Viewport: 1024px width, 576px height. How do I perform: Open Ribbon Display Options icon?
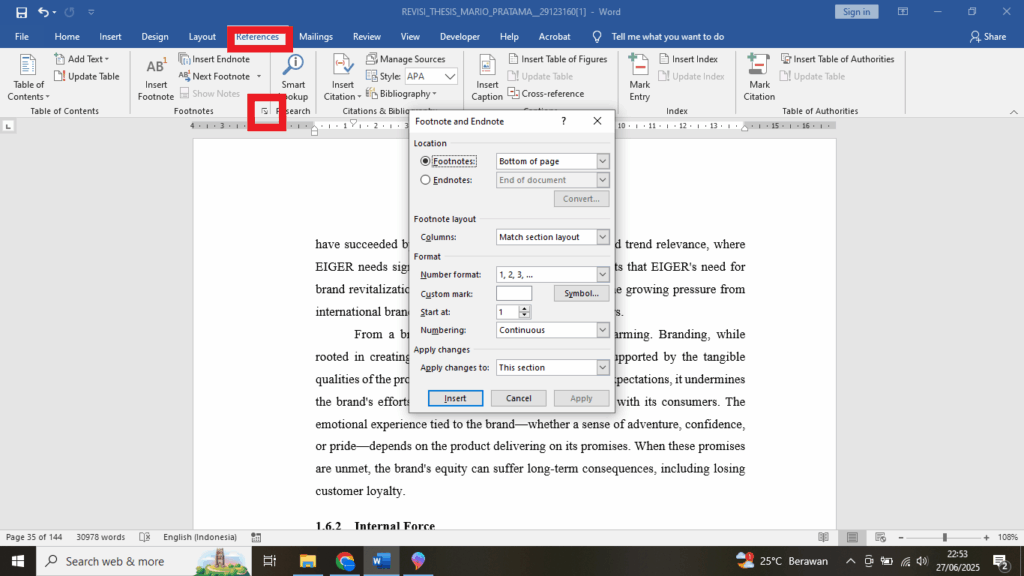pyautogui.click(x=903, y=12)
